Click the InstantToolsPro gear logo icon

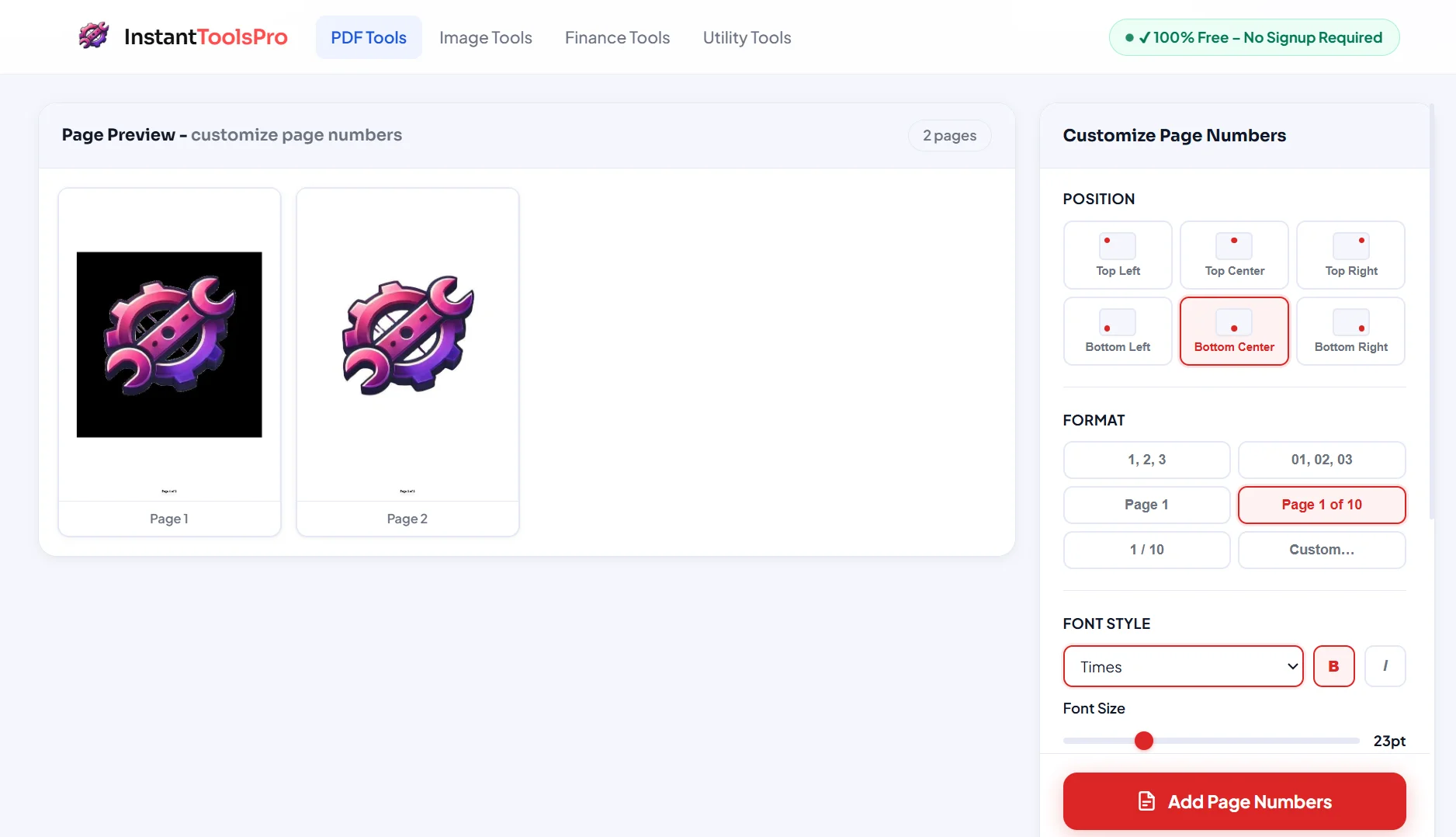click(94, 36)
